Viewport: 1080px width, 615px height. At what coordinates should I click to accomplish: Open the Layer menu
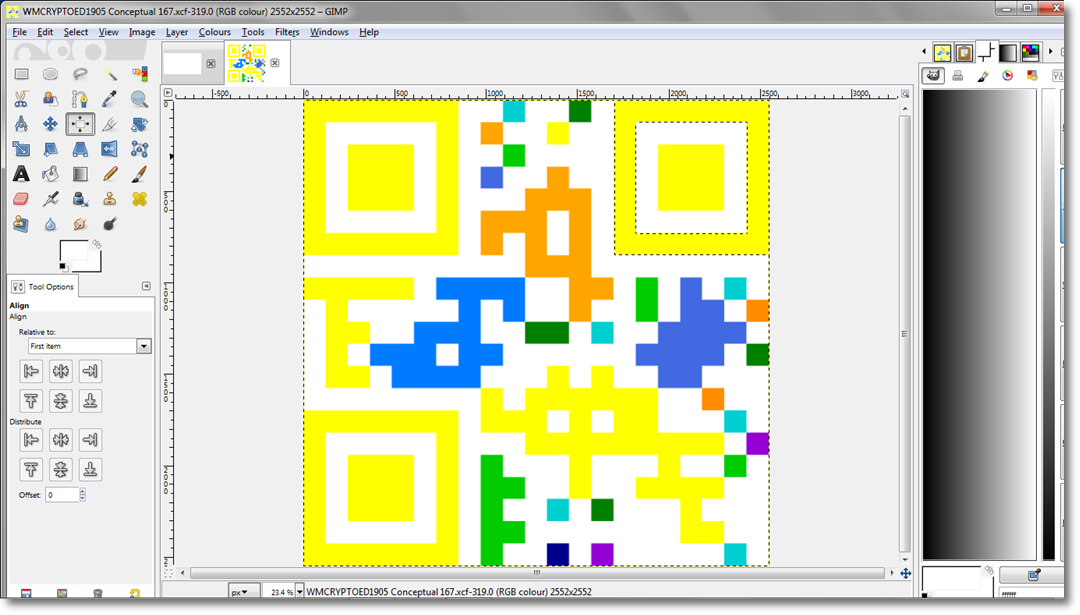(176, 32)
